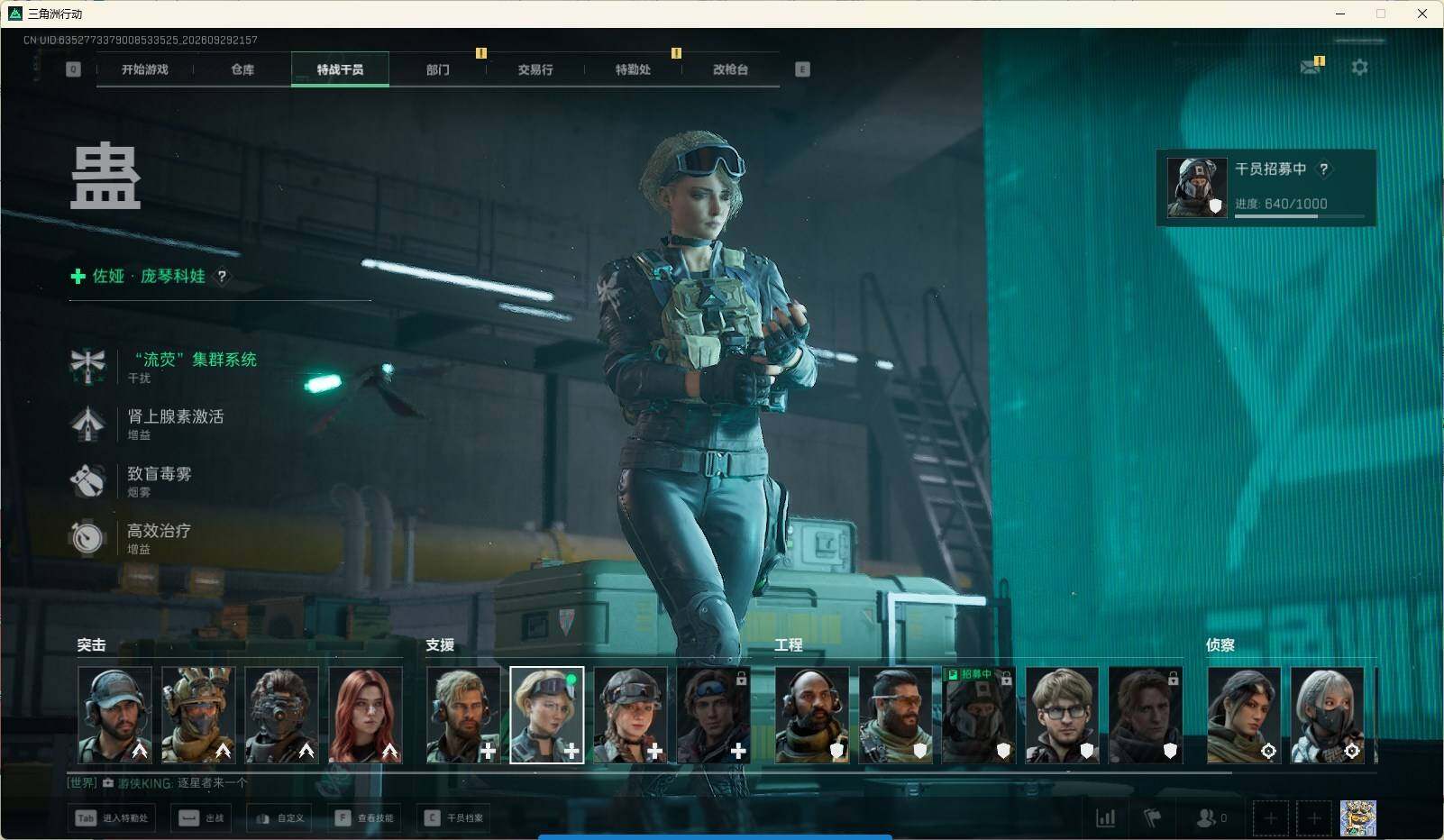Select the assault operator with cap and headset
This screenshot has height=840, width=1444.
click(x=114, y=716)
